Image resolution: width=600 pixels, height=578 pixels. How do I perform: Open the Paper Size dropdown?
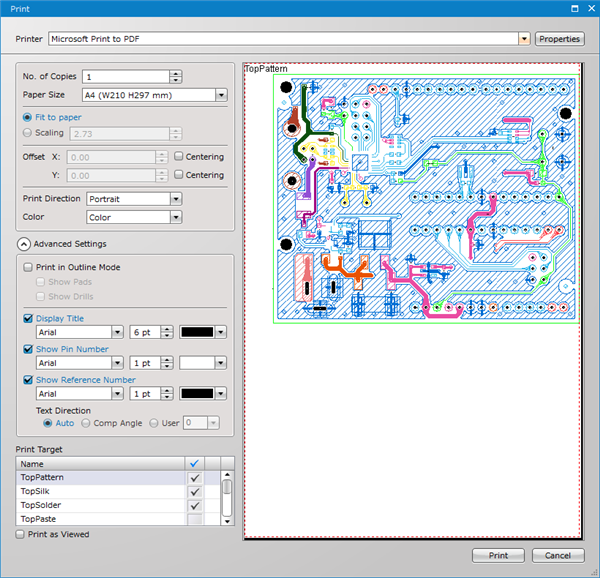pyautogui.click(x=220, y=95)
